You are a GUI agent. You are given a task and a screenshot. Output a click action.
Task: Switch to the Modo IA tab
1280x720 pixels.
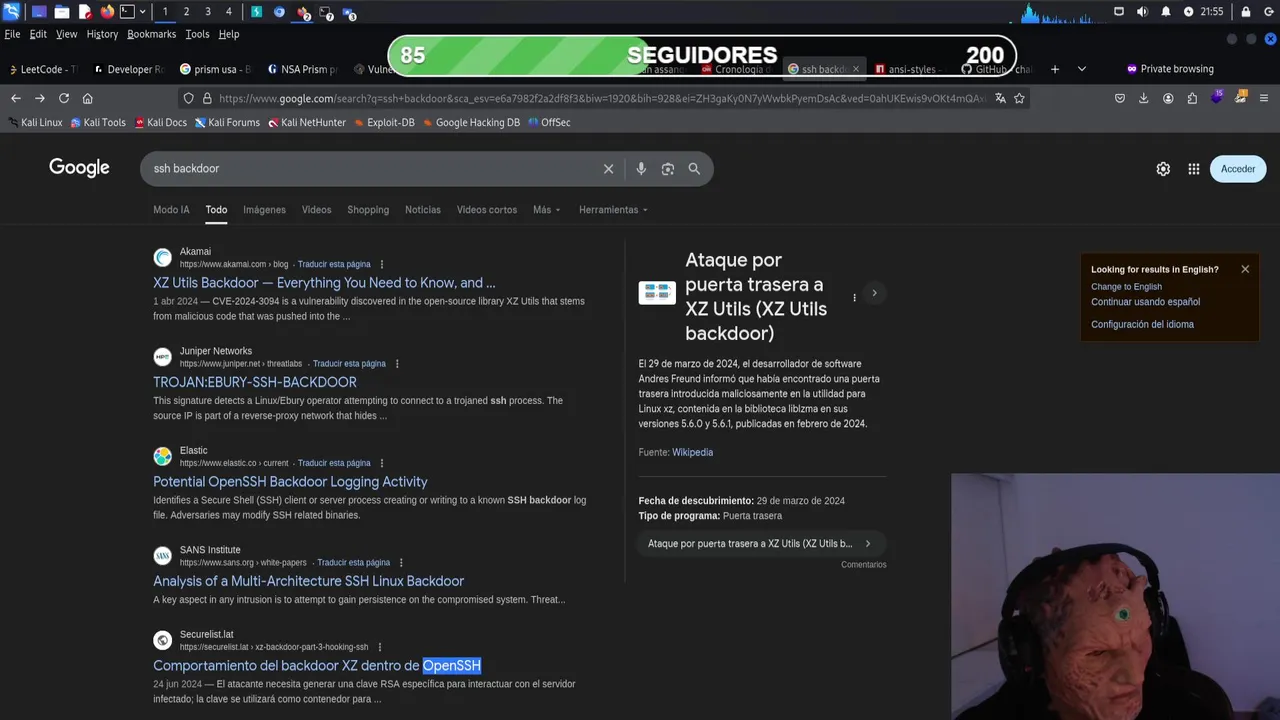(171, 210)
